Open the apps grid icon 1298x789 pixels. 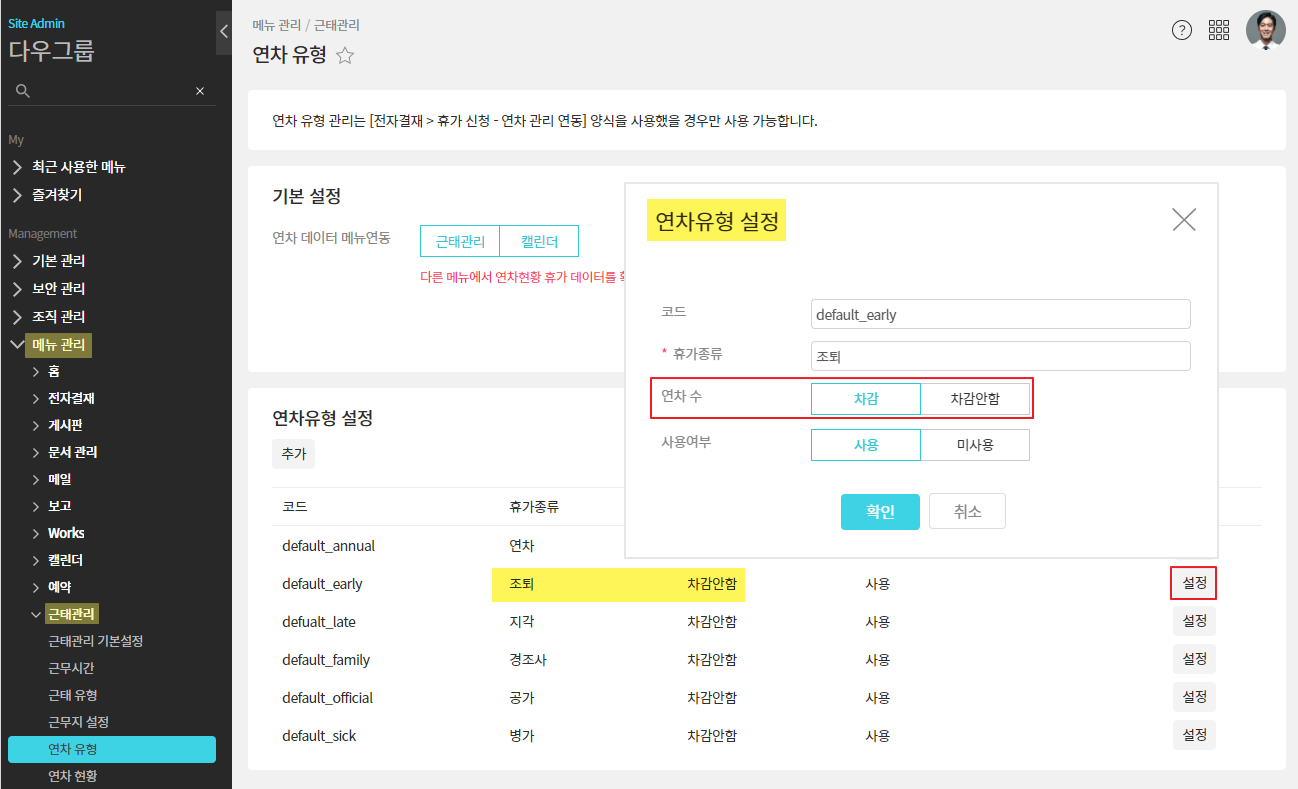tap(1219, 30)
